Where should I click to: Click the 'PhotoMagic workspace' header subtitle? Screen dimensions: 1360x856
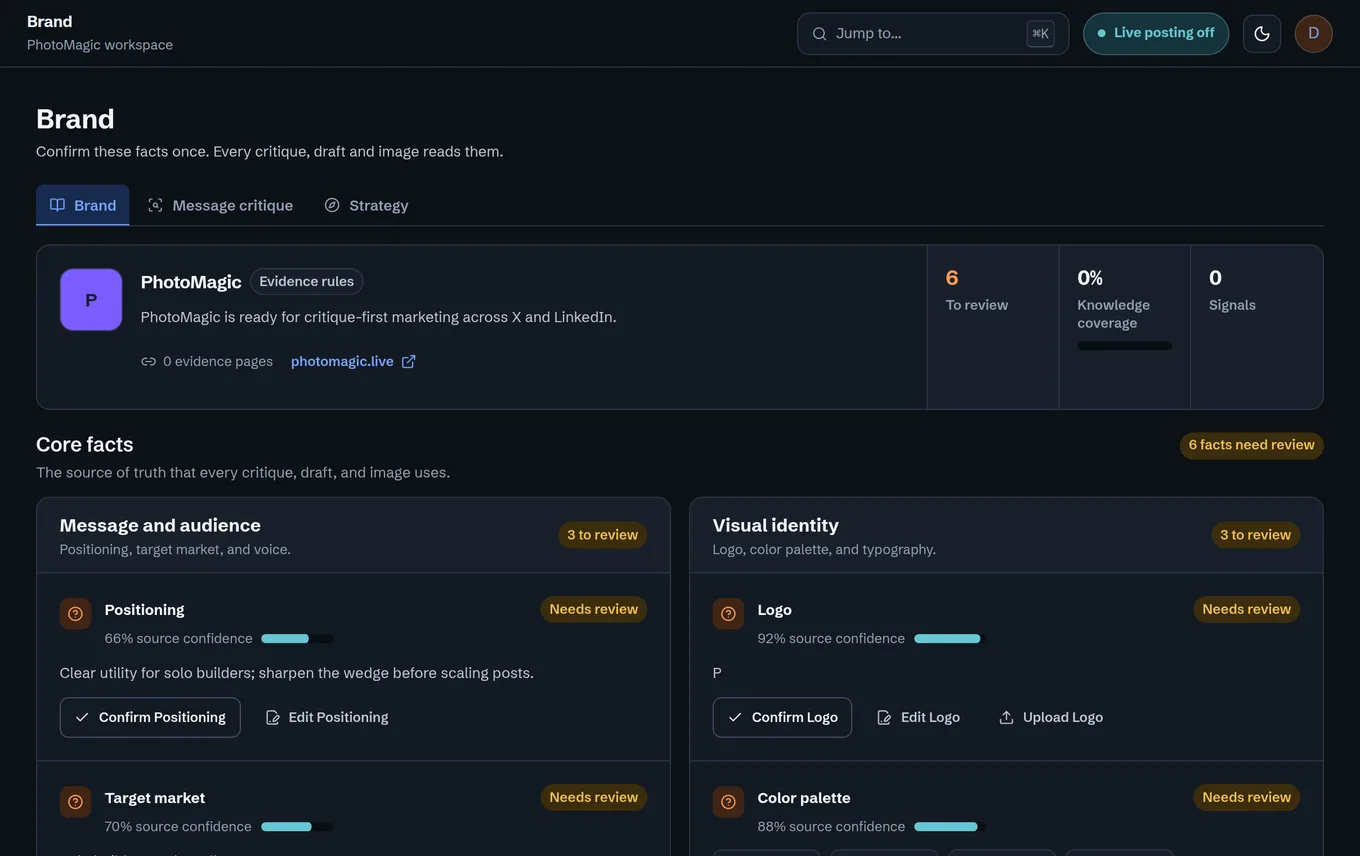pyautogui.click(x=100, y=45)
